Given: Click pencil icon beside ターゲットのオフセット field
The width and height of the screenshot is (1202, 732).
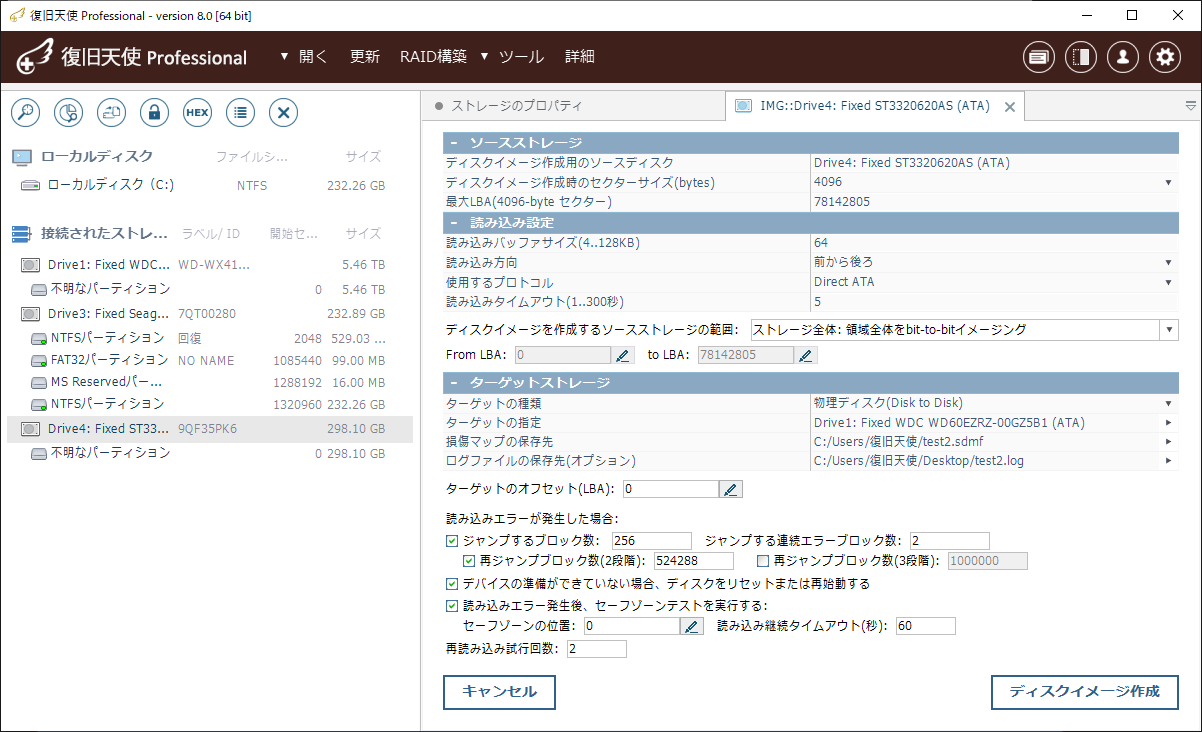Looking at the screenshot, I should tap(731, 489).
